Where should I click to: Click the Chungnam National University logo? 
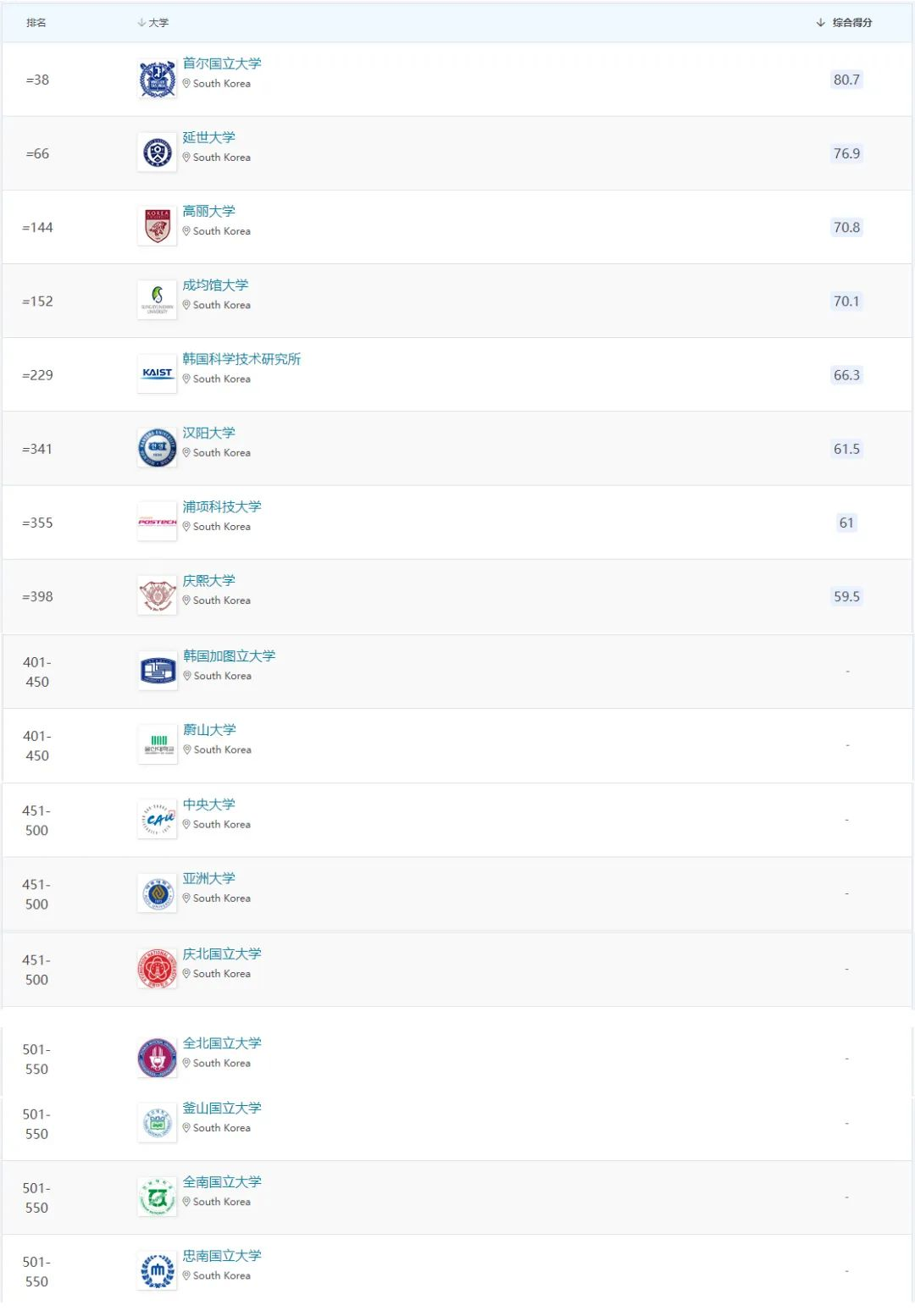(157, 1271)
